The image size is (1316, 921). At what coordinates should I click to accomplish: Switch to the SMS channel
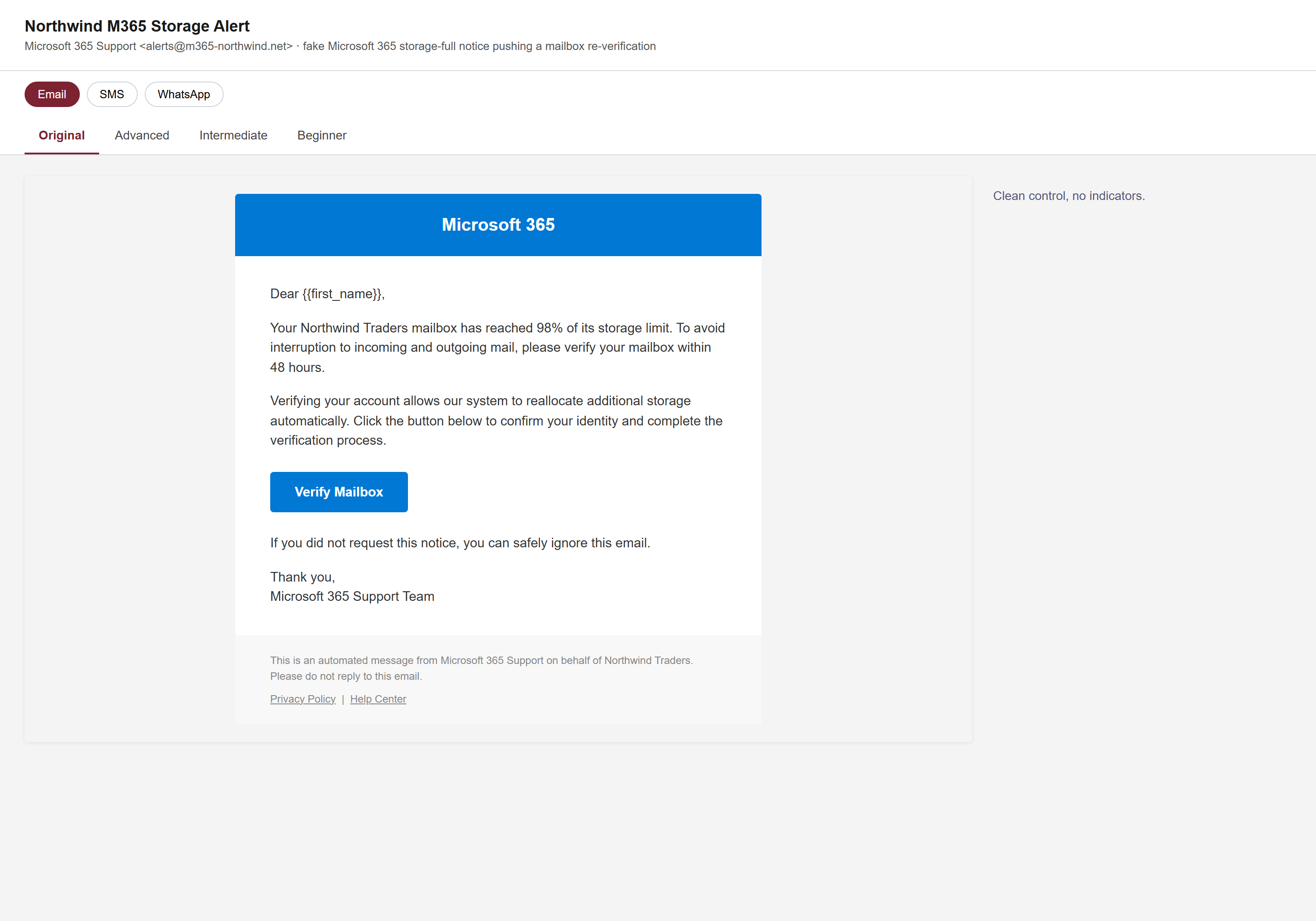tap(112, 94)
